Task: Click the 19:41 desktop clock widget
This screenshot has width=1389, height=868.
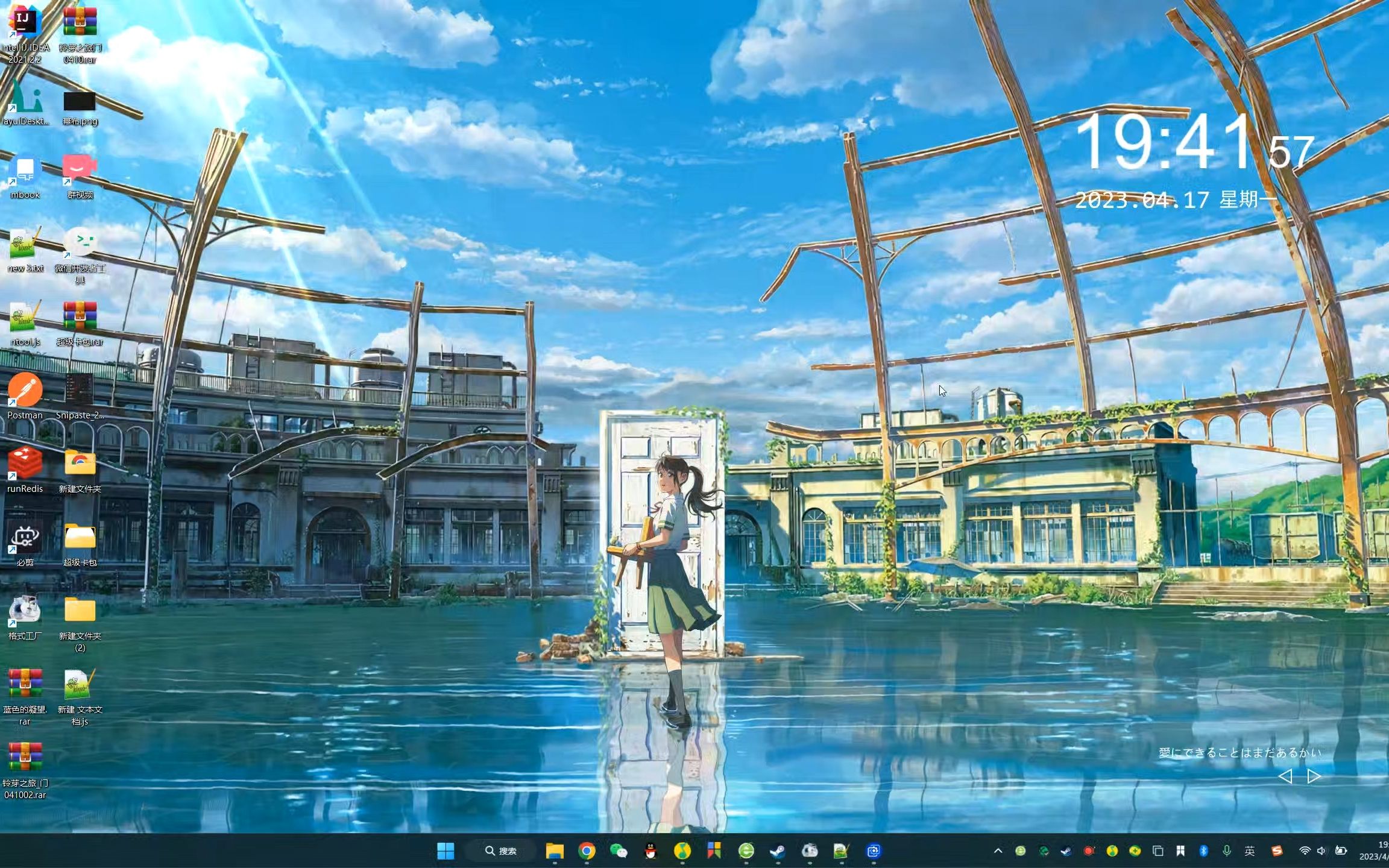Action: pos(1194,142)
